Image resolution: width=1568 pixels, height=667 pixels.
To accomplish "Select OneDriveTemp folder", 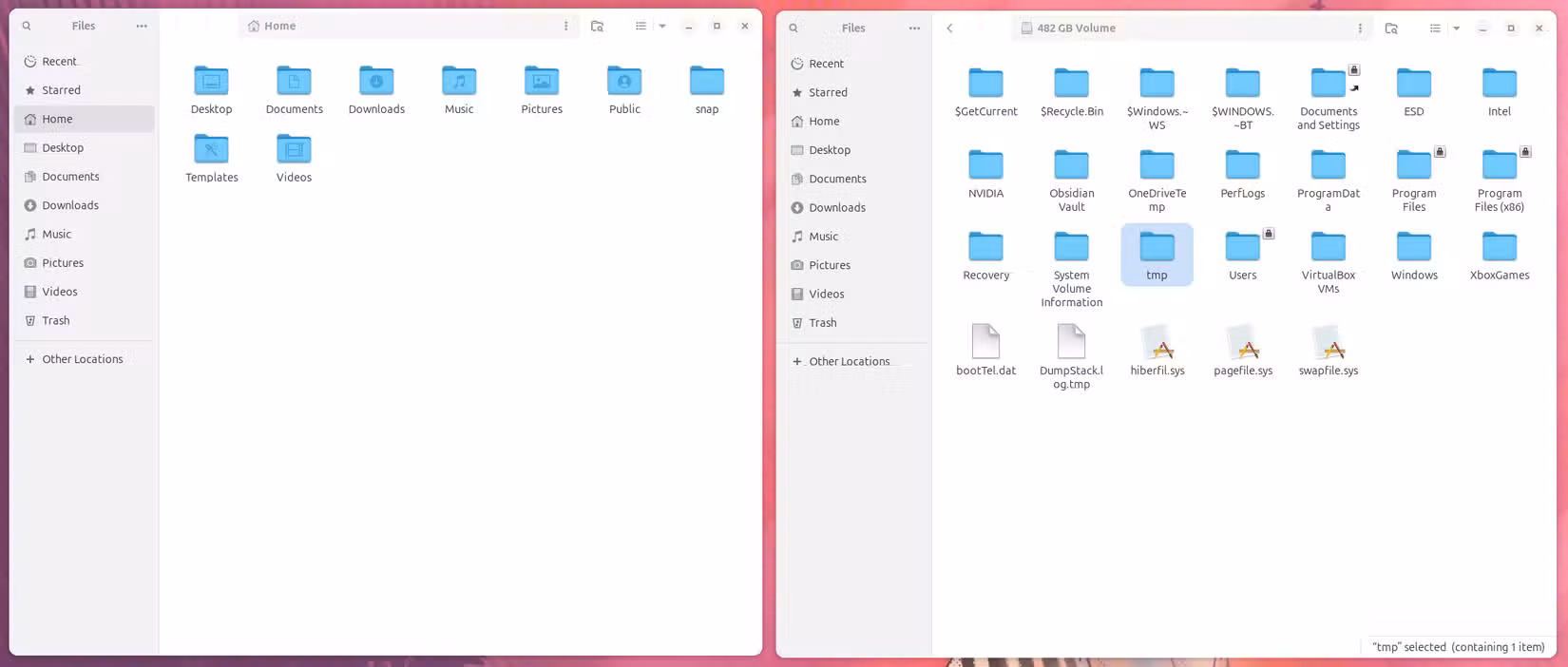I will (1157, 181).
